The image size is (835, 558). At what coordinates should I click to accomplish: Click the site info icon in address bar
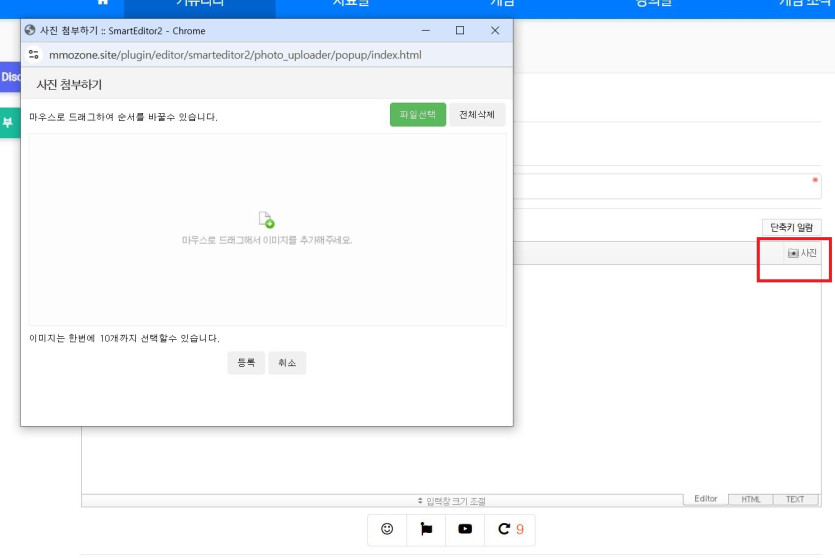(34, 55)
